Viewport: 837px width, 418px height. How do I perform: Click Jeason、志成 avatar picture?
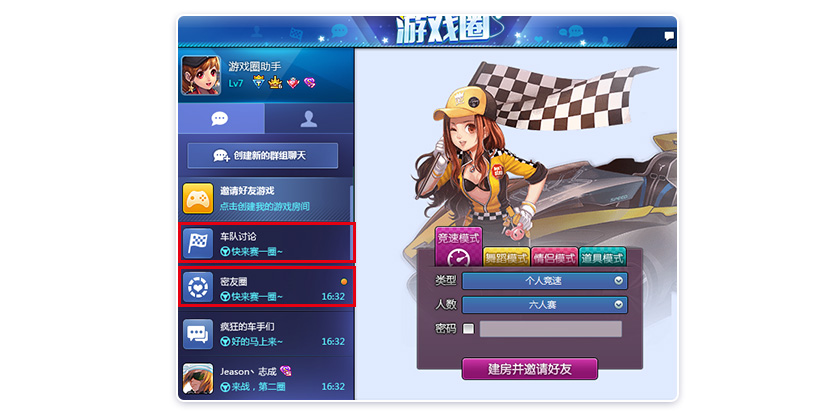click(198, 378)
